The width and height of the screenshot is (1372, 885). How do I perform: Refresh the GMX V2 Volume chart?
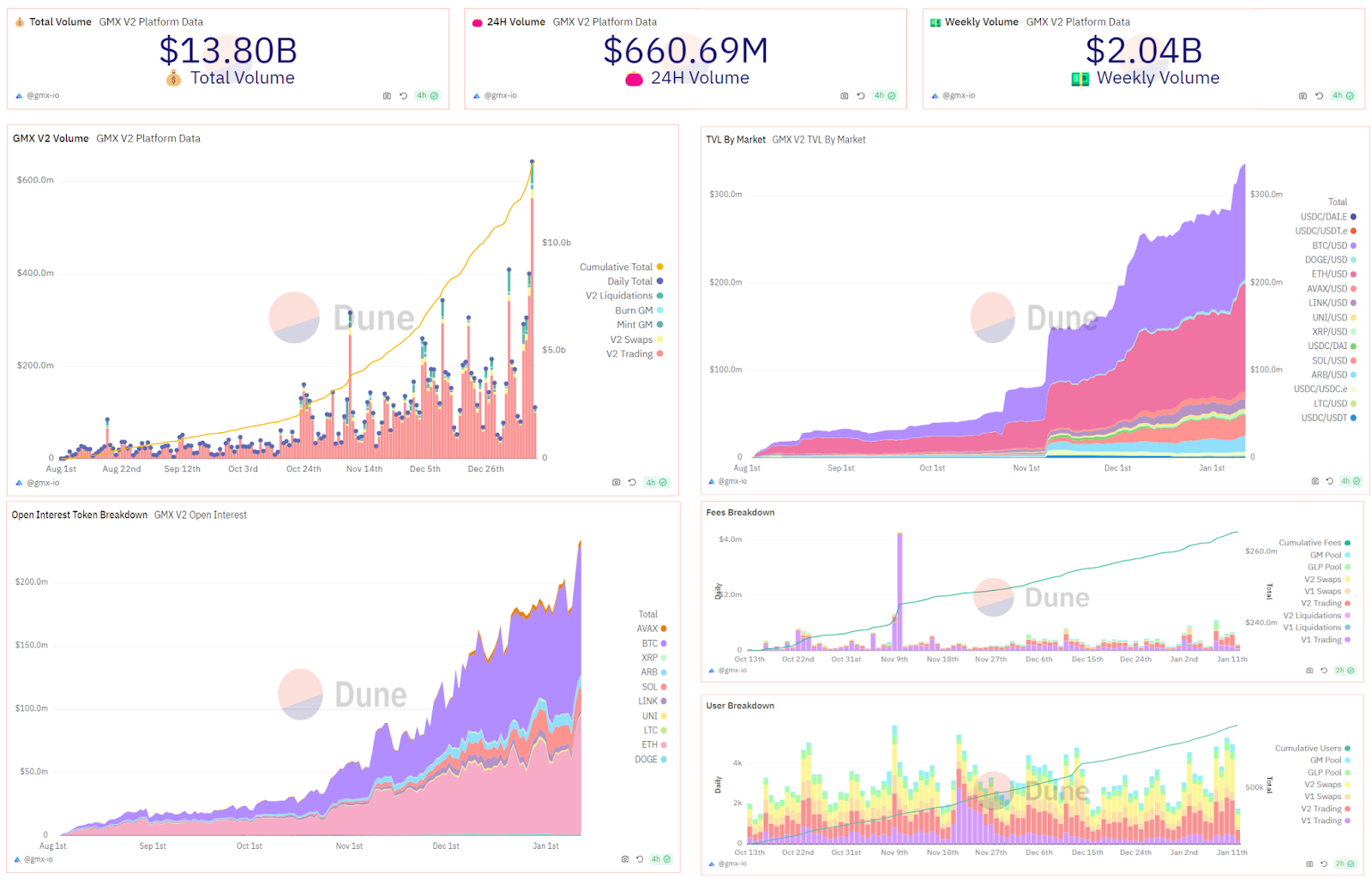coord(632,483)
